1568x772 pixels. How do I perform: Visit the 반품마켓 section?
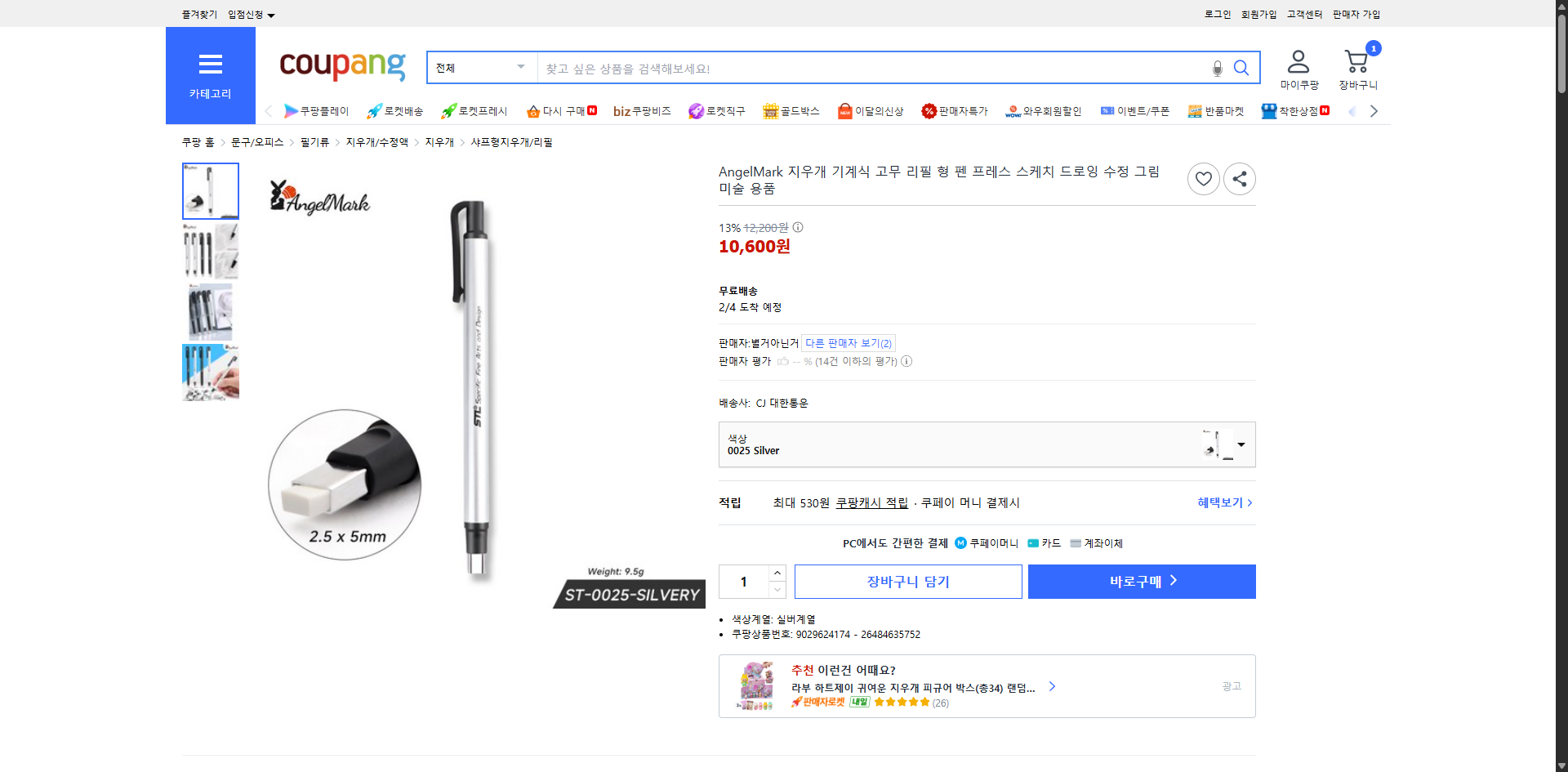(x=1216, y=111)
